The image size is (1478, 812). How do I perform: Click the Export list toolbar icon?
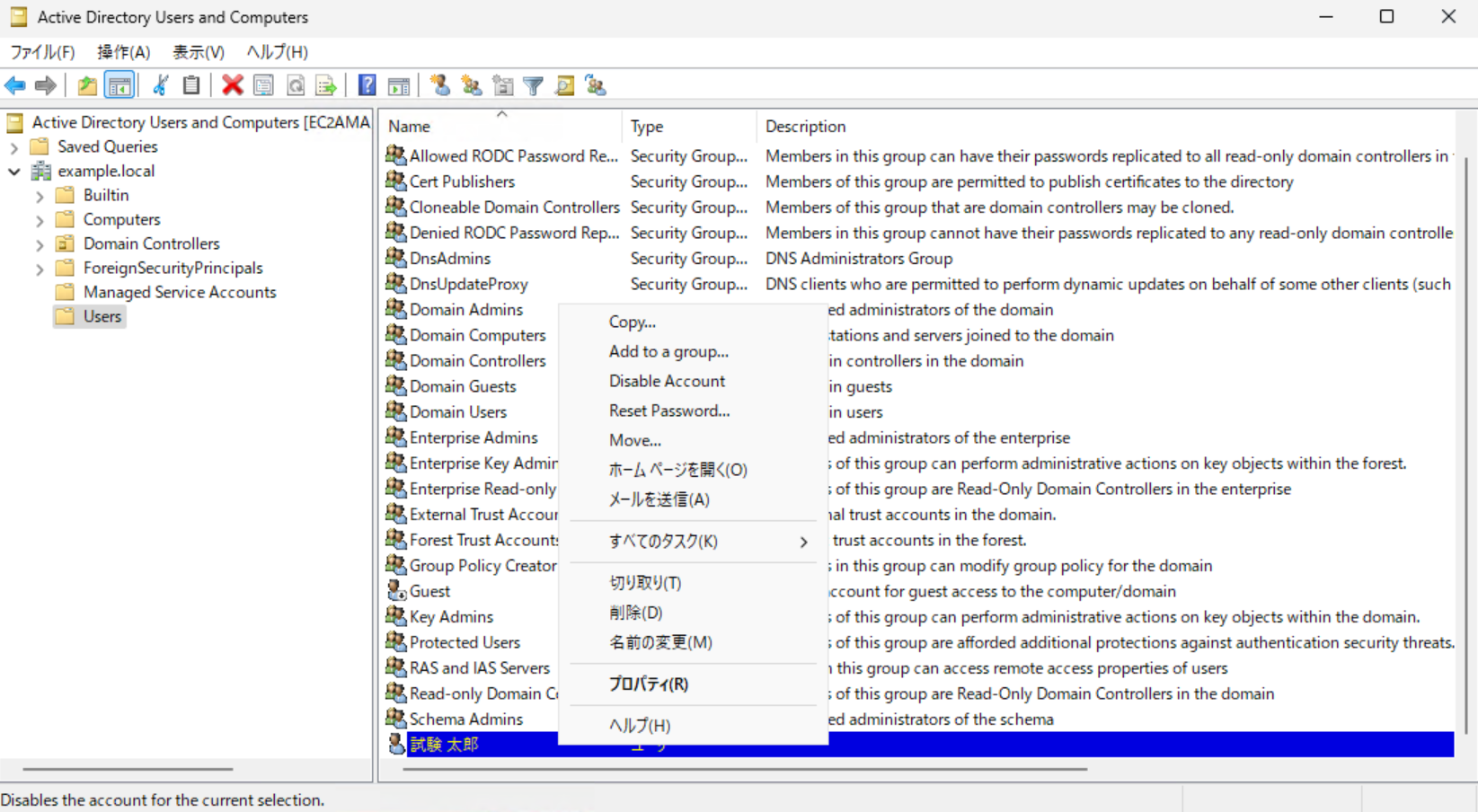326,86
